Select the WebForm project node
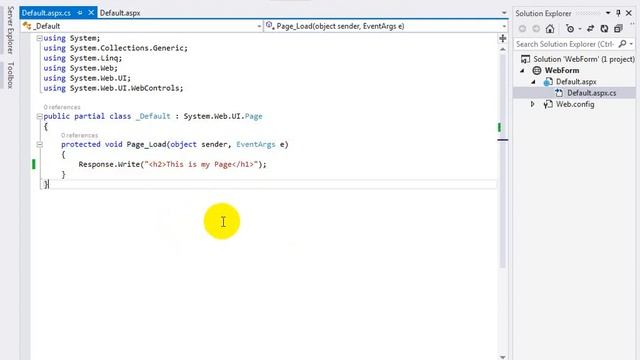This screenshot has height=360, width=640. [562, 70]
